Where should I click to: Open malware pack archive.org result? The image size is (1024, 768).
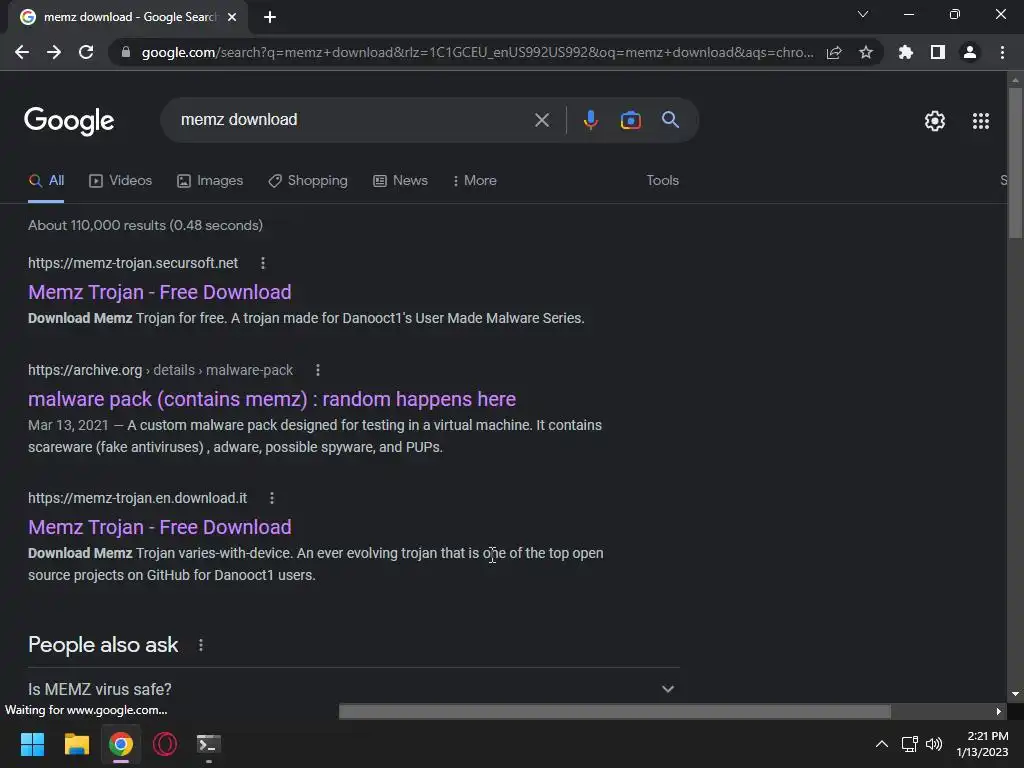tap(272, 399)
